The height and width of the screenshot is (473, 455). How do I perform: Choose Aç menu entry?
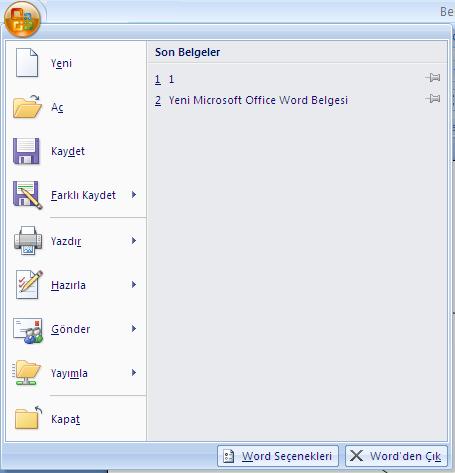click(x=76, y=107)
